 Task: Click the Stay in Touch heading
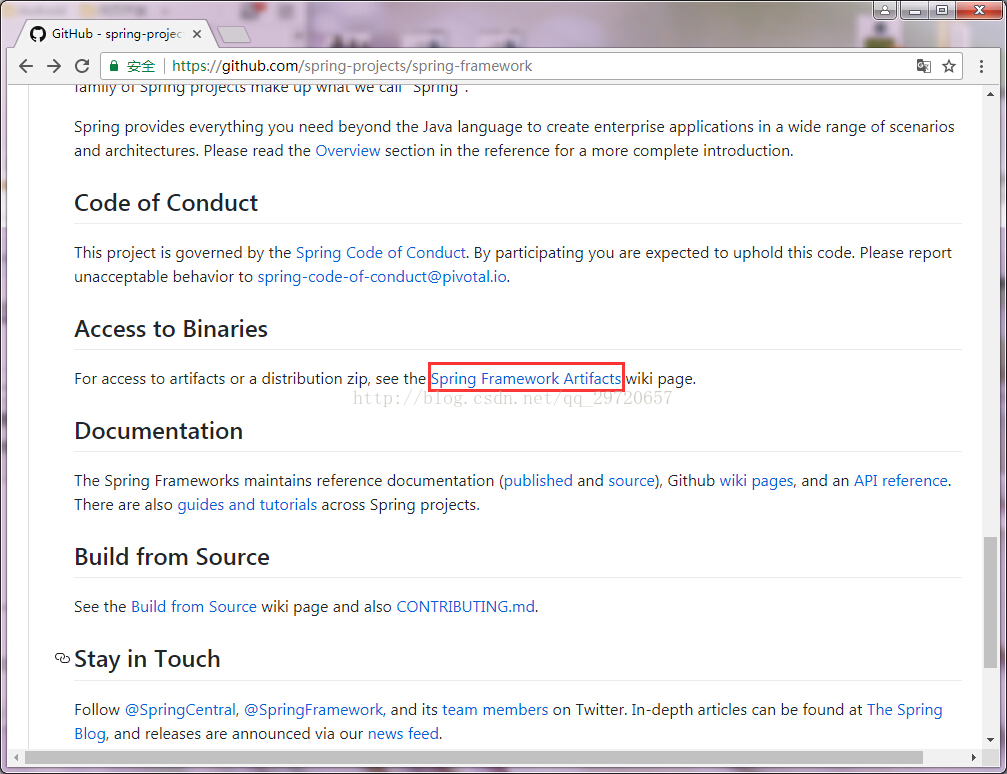point(147,659)
